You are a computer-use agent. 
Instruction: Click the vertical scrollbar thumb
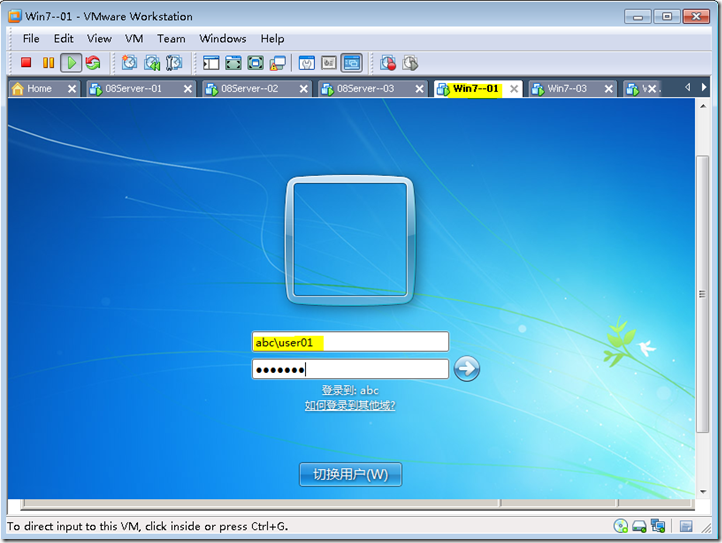(702, 294)
